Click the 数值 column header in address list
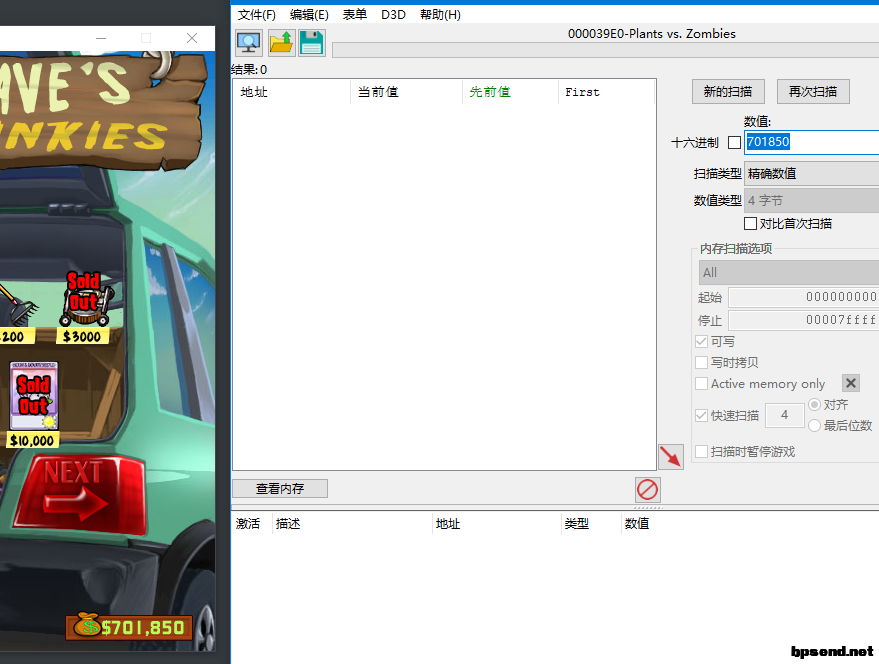The image size is (879, 664). pyautogui.click(x=637, y=524)
